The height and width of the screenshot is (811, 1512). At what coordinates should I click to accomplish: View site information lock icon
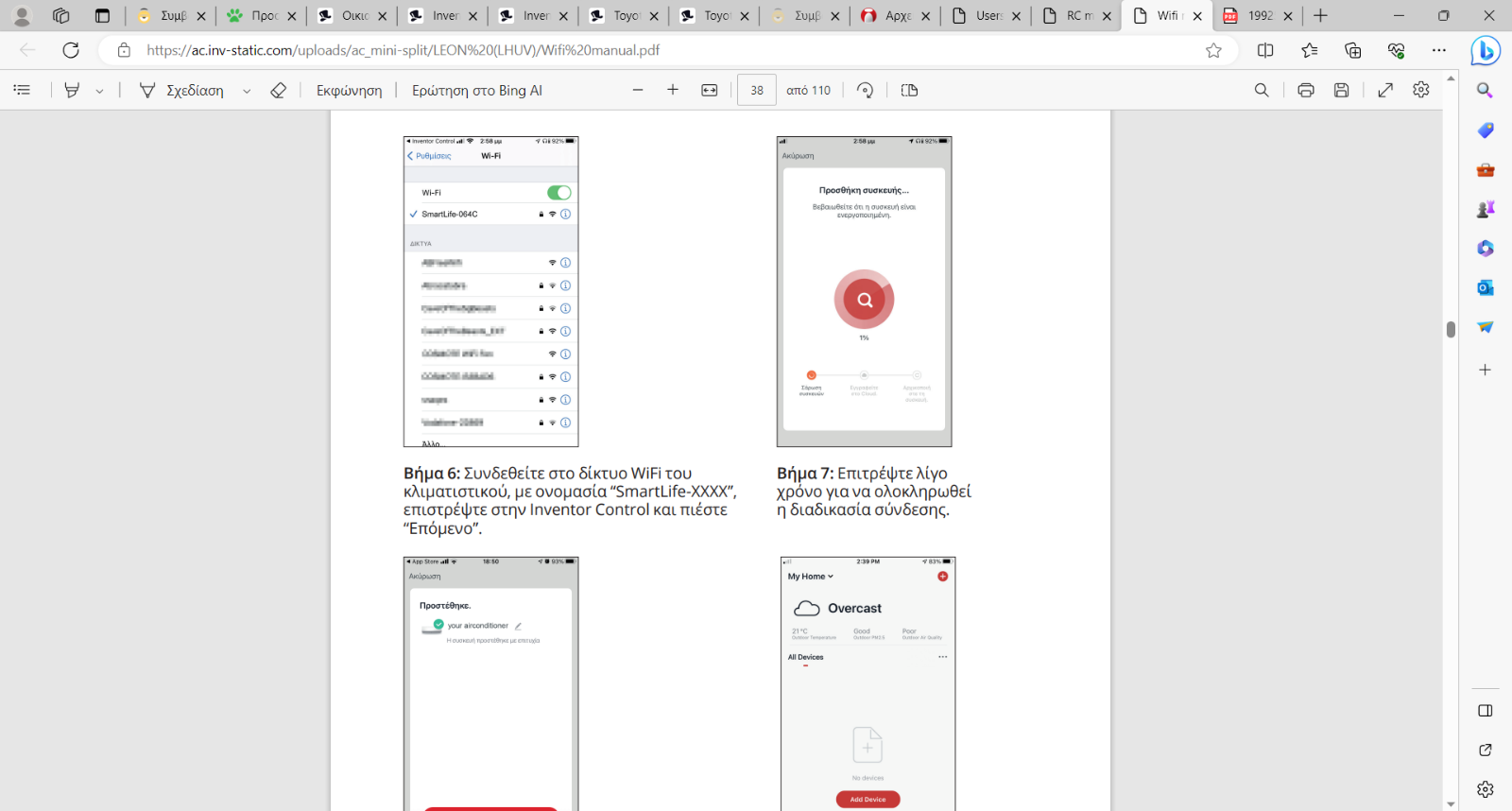coord(124,50)
